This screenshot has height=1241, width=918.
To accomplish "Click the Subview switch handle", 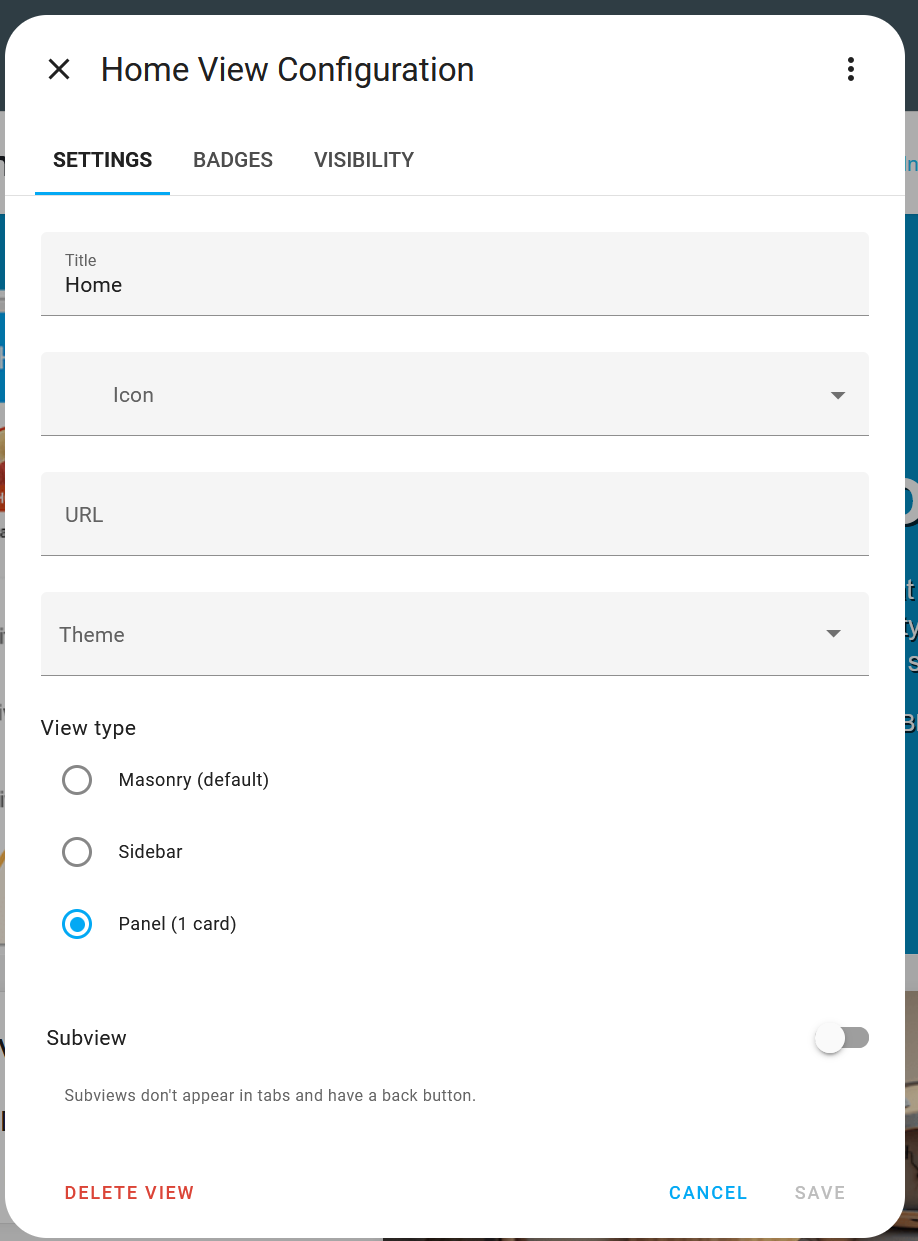I will click(831, 1038).
